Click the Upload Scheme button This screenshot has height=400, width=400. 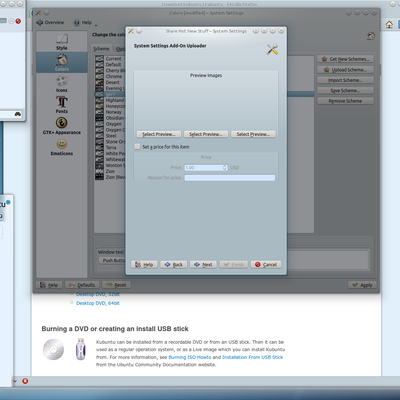(x=345, y=70)
